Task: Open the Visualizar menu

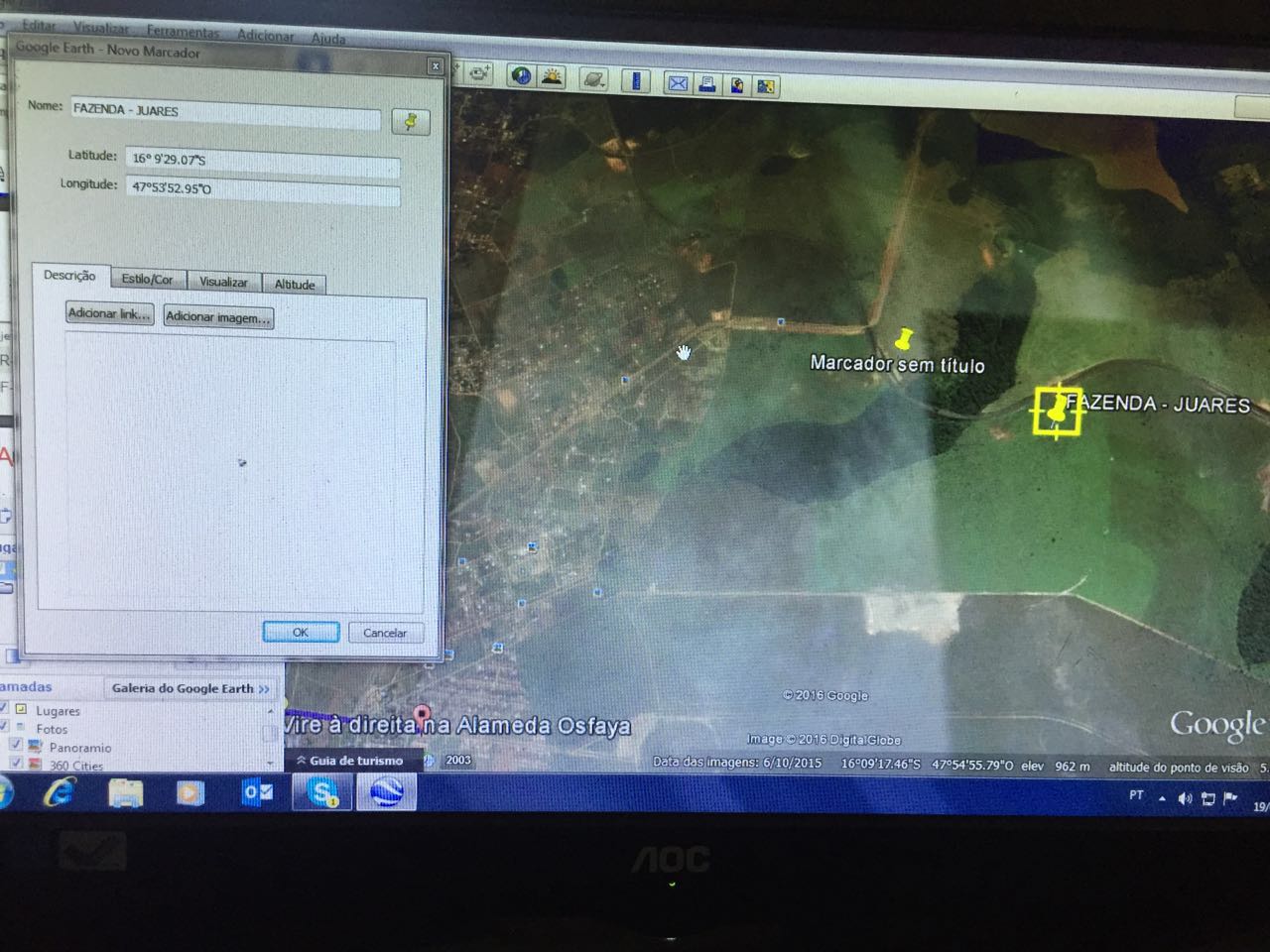Action: coord(101,29)
